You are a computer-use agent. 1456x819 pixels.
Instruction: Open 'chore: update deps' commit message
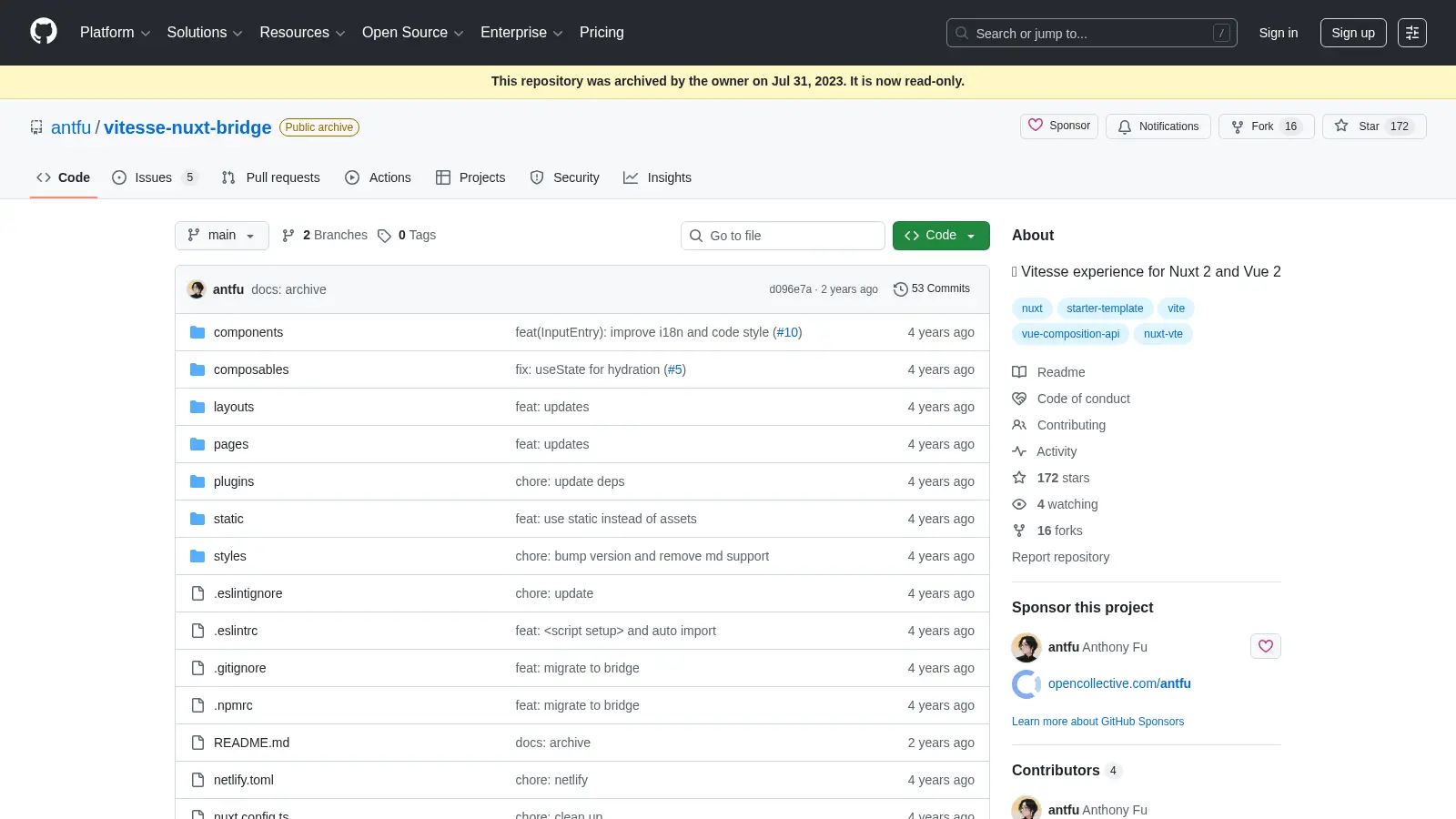pyautogui.click(x=570, y=481)
